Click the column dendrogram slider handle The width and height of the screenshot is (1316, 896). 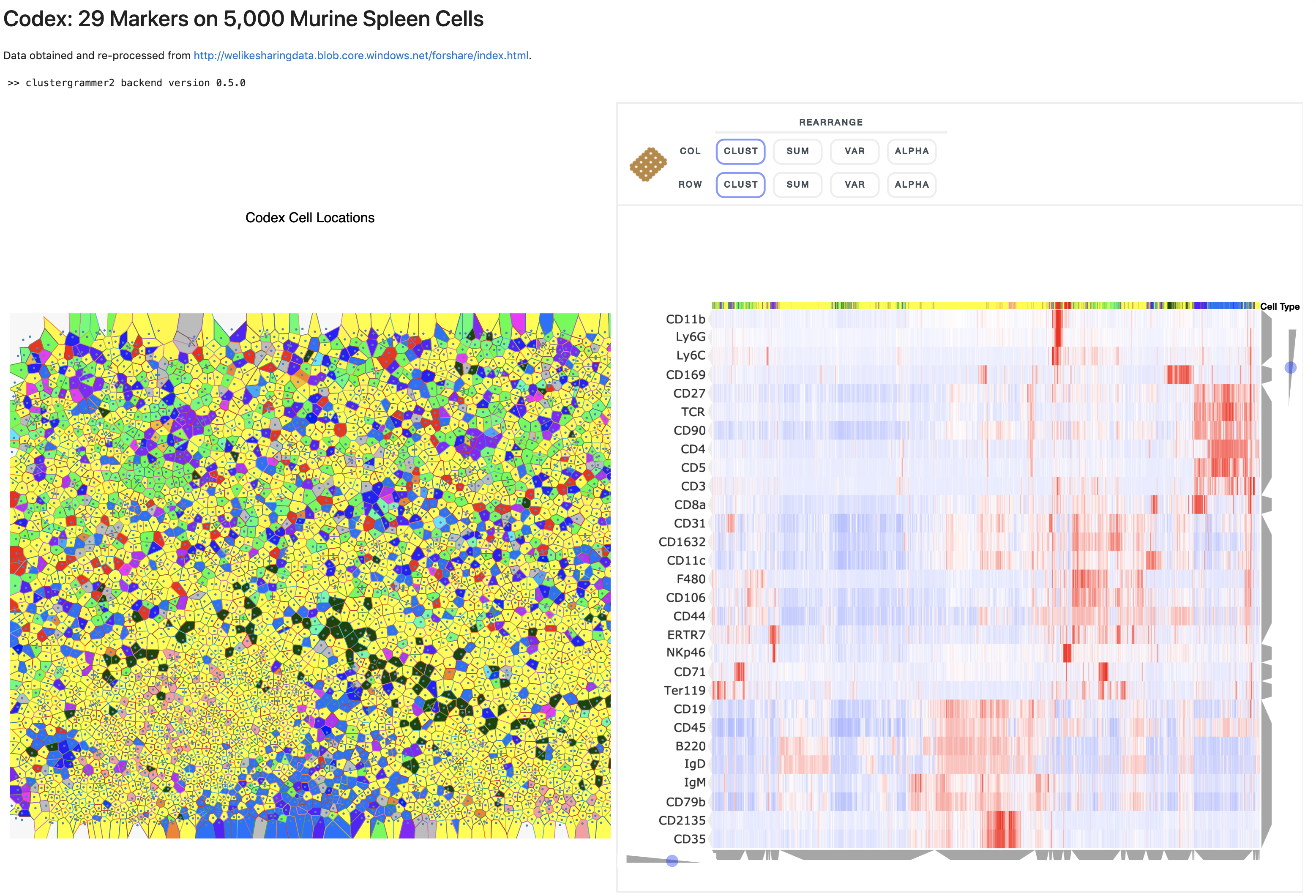(x=672, y=861)
